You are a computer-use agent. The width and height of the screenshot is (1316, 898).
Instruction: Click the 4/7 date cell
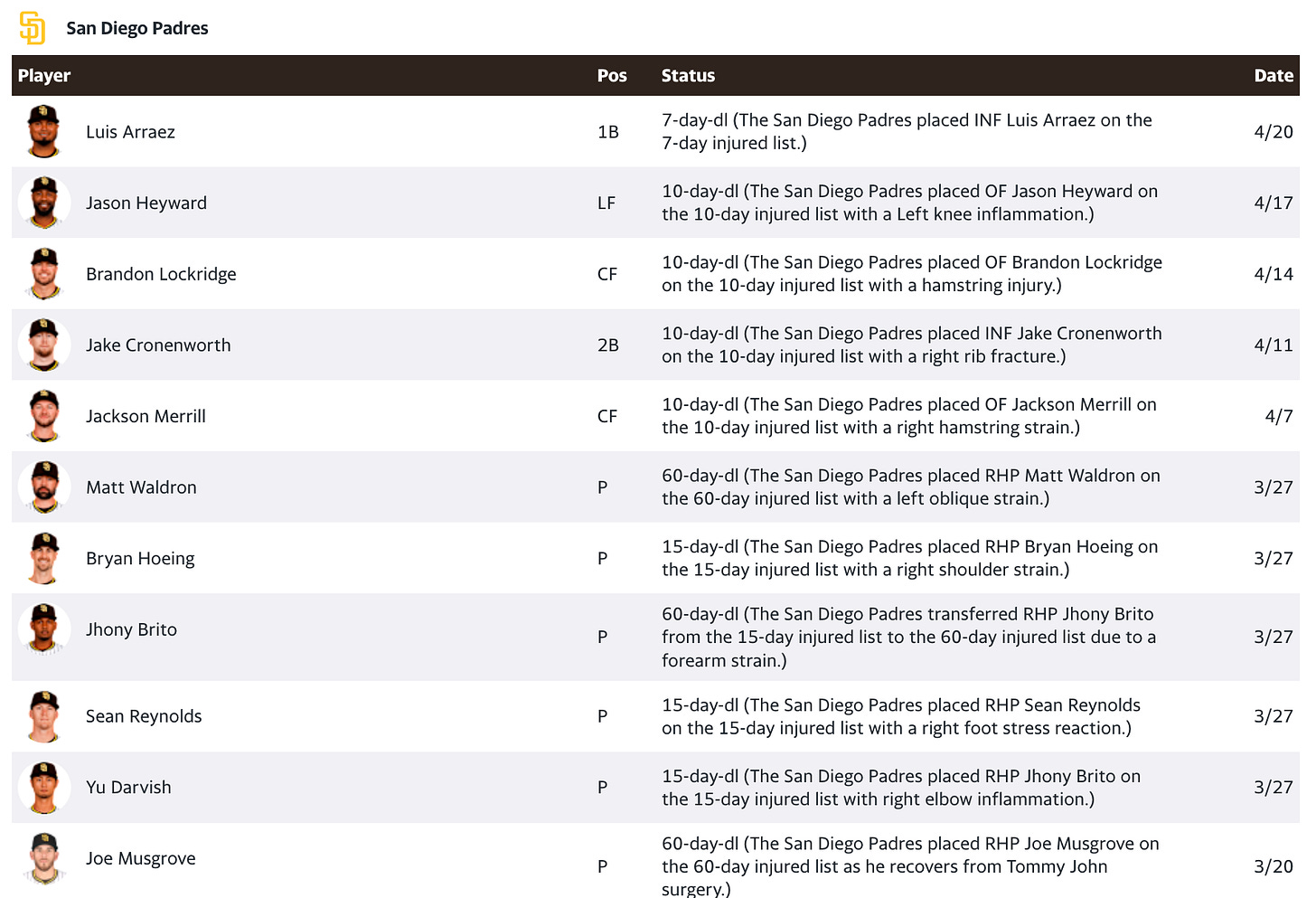(1279, 417)
